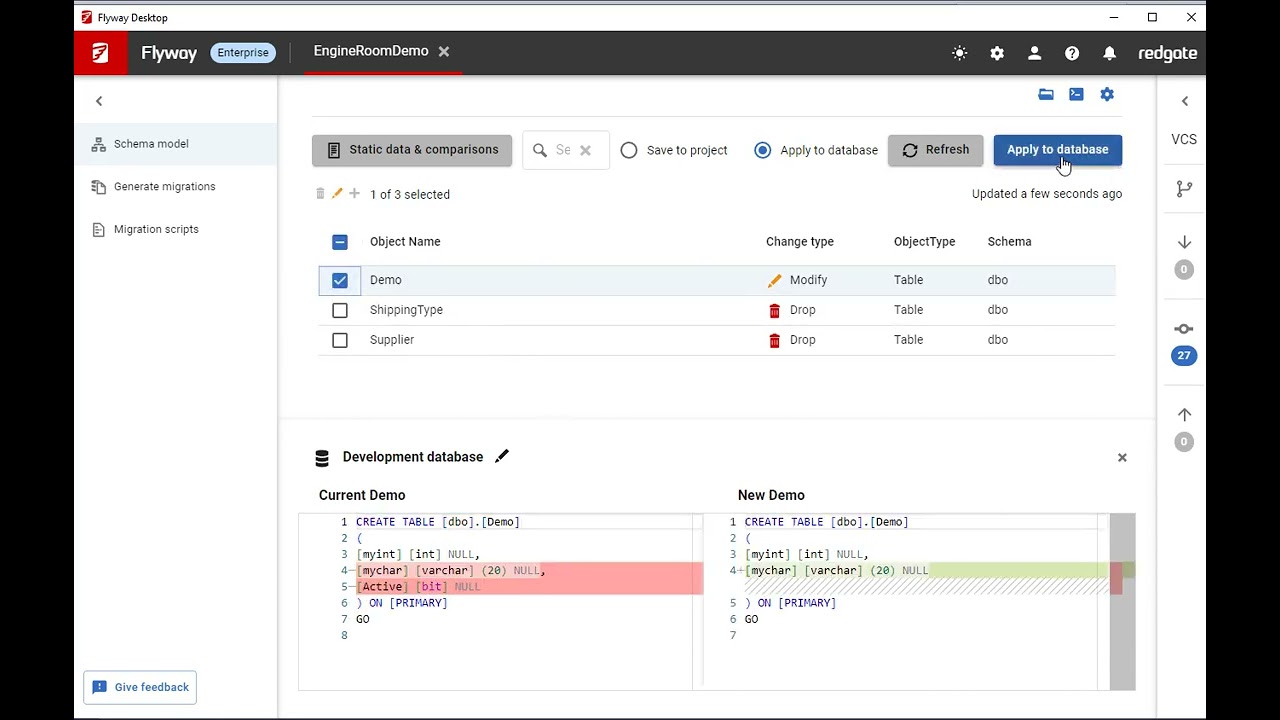Viewport: 1280px width, 720px height.
Task: Close the Development database comparison panel
Action: point(1122,457)
